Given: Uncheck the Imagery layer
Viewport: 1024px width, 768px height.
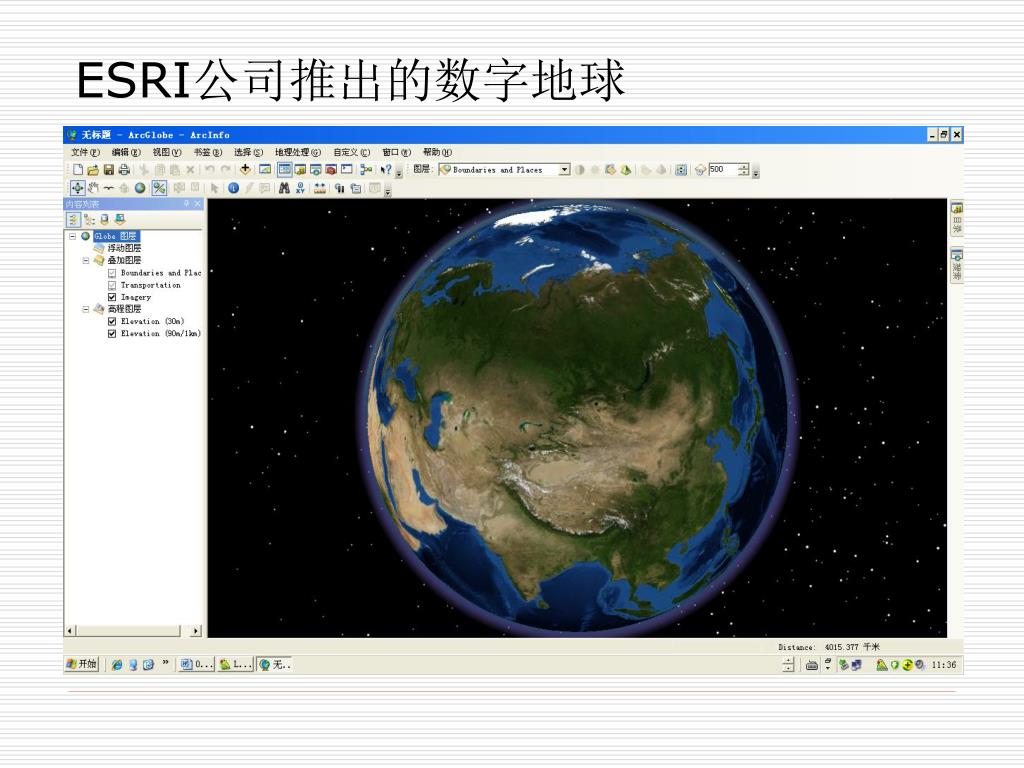Looking at the screenshot, I should (112, 297).
